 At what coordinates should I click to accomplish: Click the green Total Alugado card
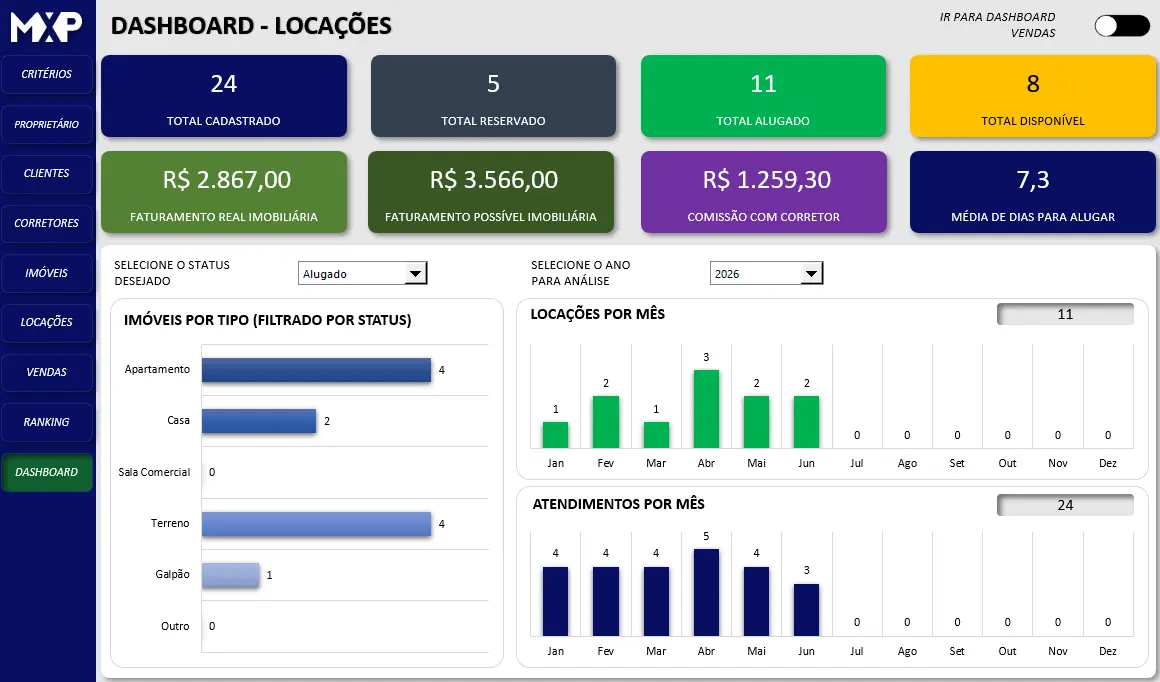click(x=763, y=96)
